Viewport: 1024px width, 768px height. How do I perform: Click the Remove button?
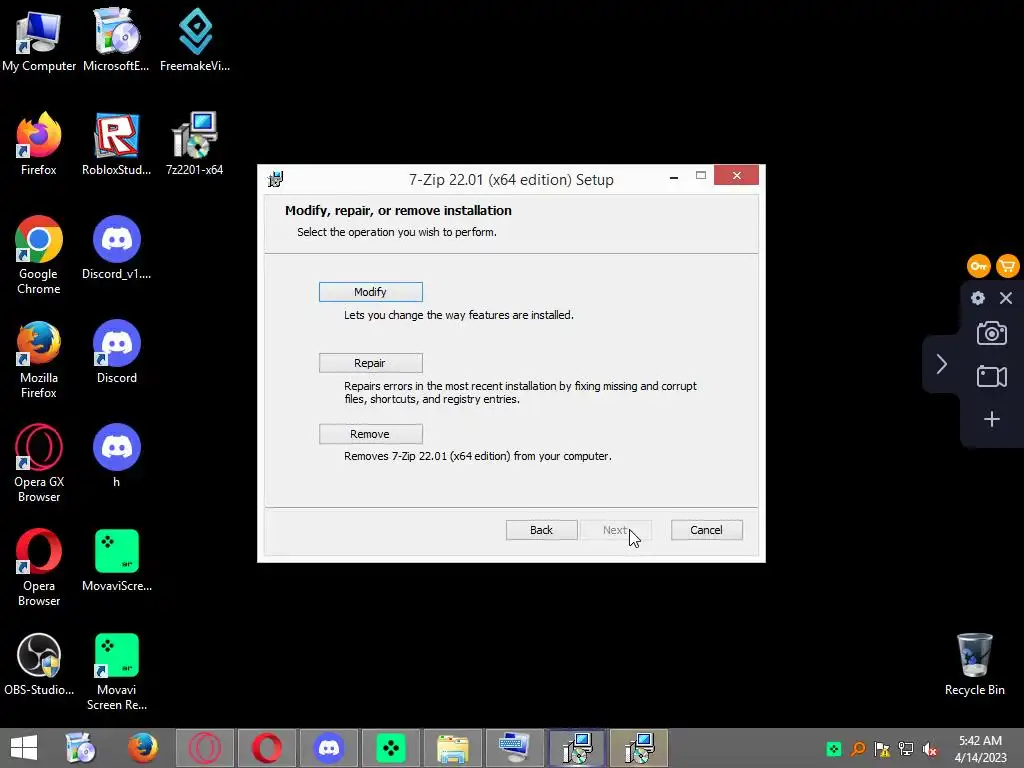pos(370,434)
